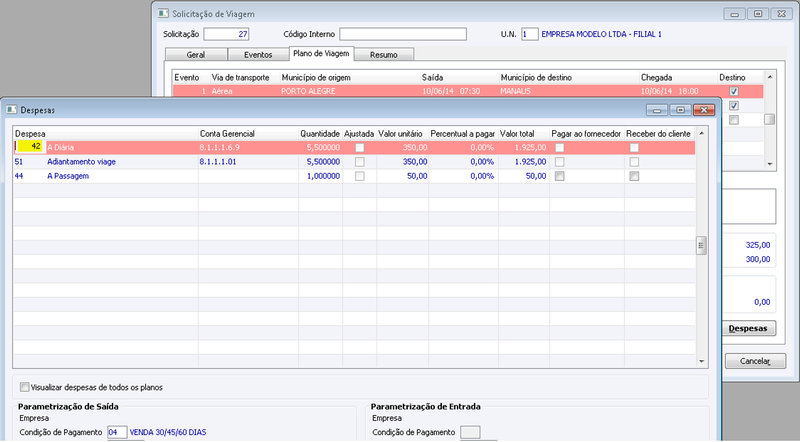The image size is (800, 442).
Task: Click PORTO ALEGRE in the event row
Action: pos(308,91)
